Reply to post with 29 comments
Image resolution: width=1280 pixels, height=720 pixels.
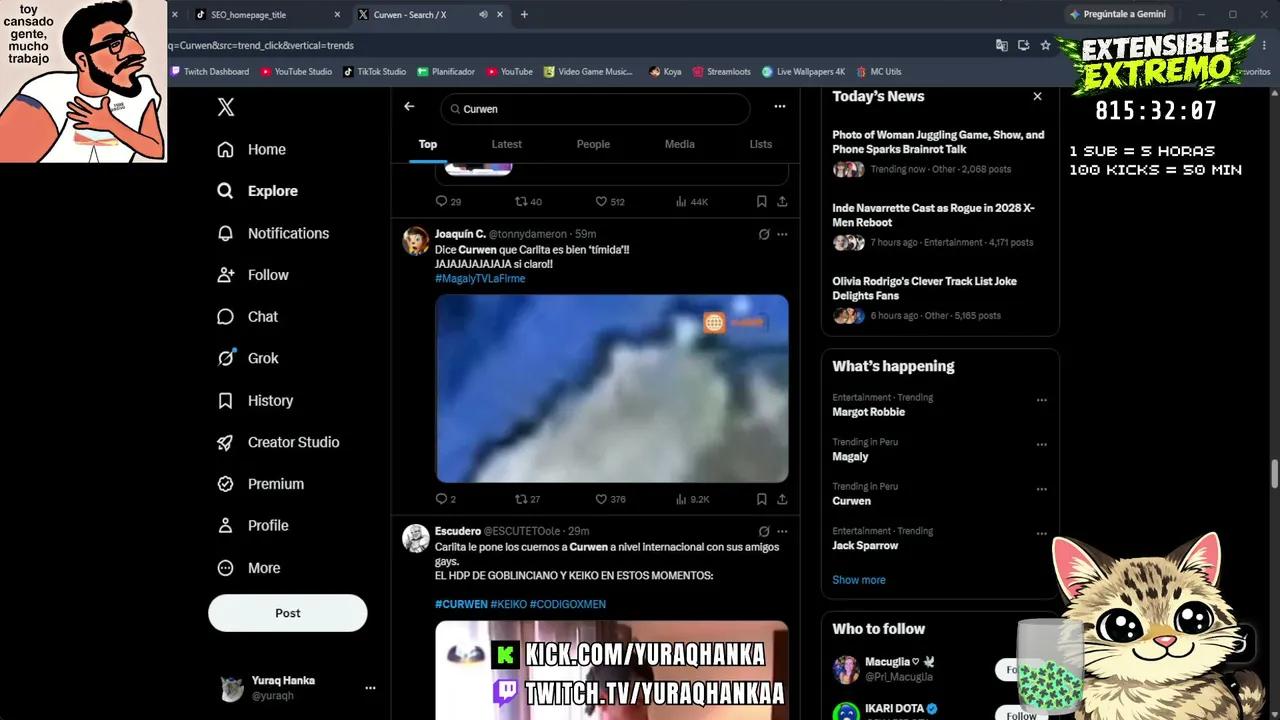(x=448, y=201)
